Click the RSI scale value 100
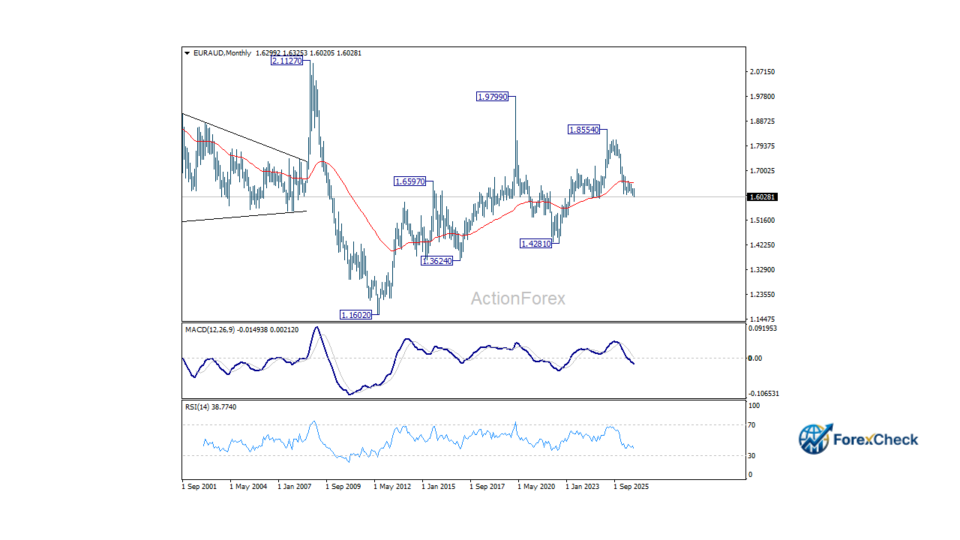This screenshot has height=540, width=960. 754,406
